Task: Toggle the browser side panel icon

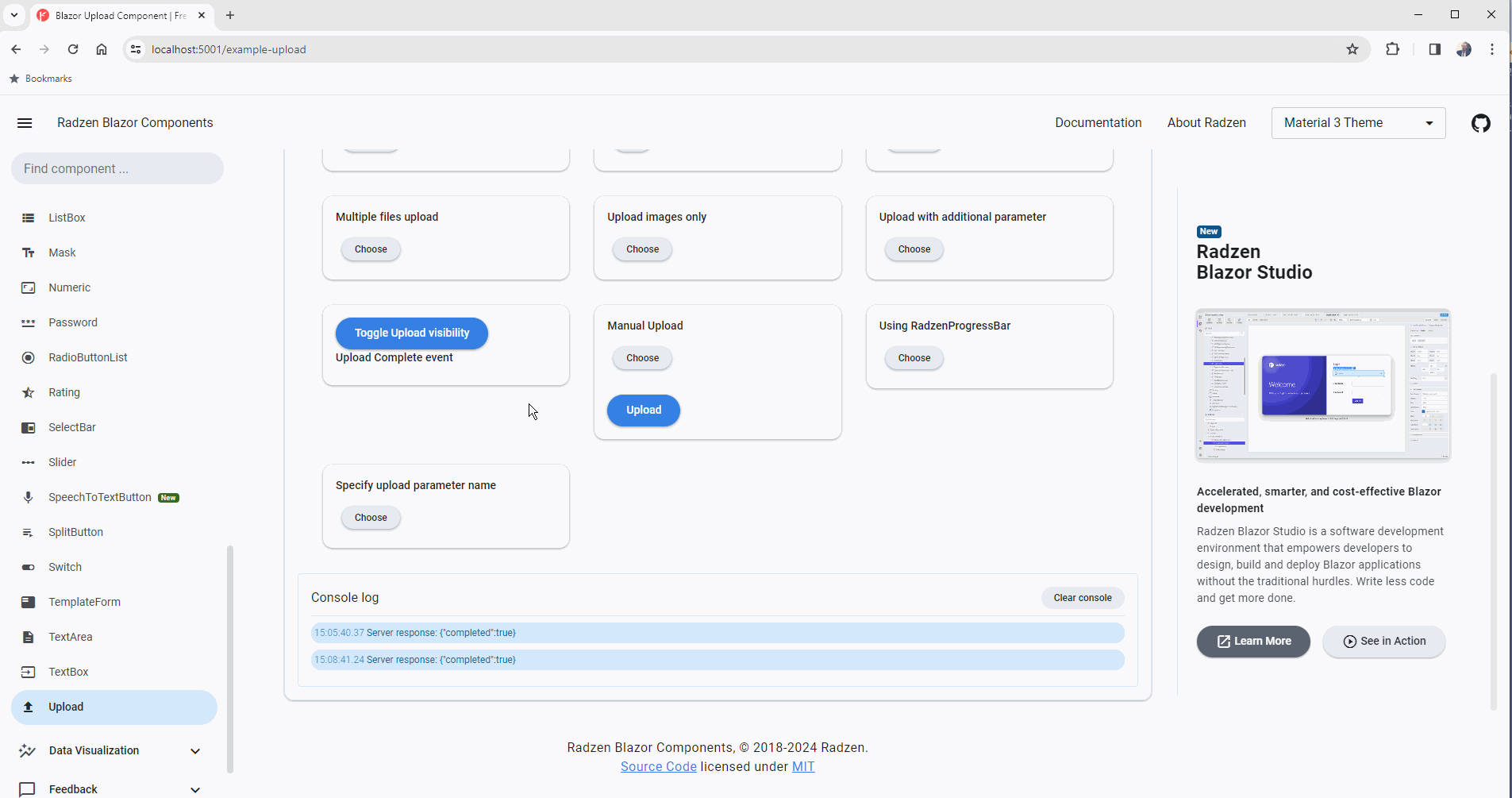Action: [1434, 49]
